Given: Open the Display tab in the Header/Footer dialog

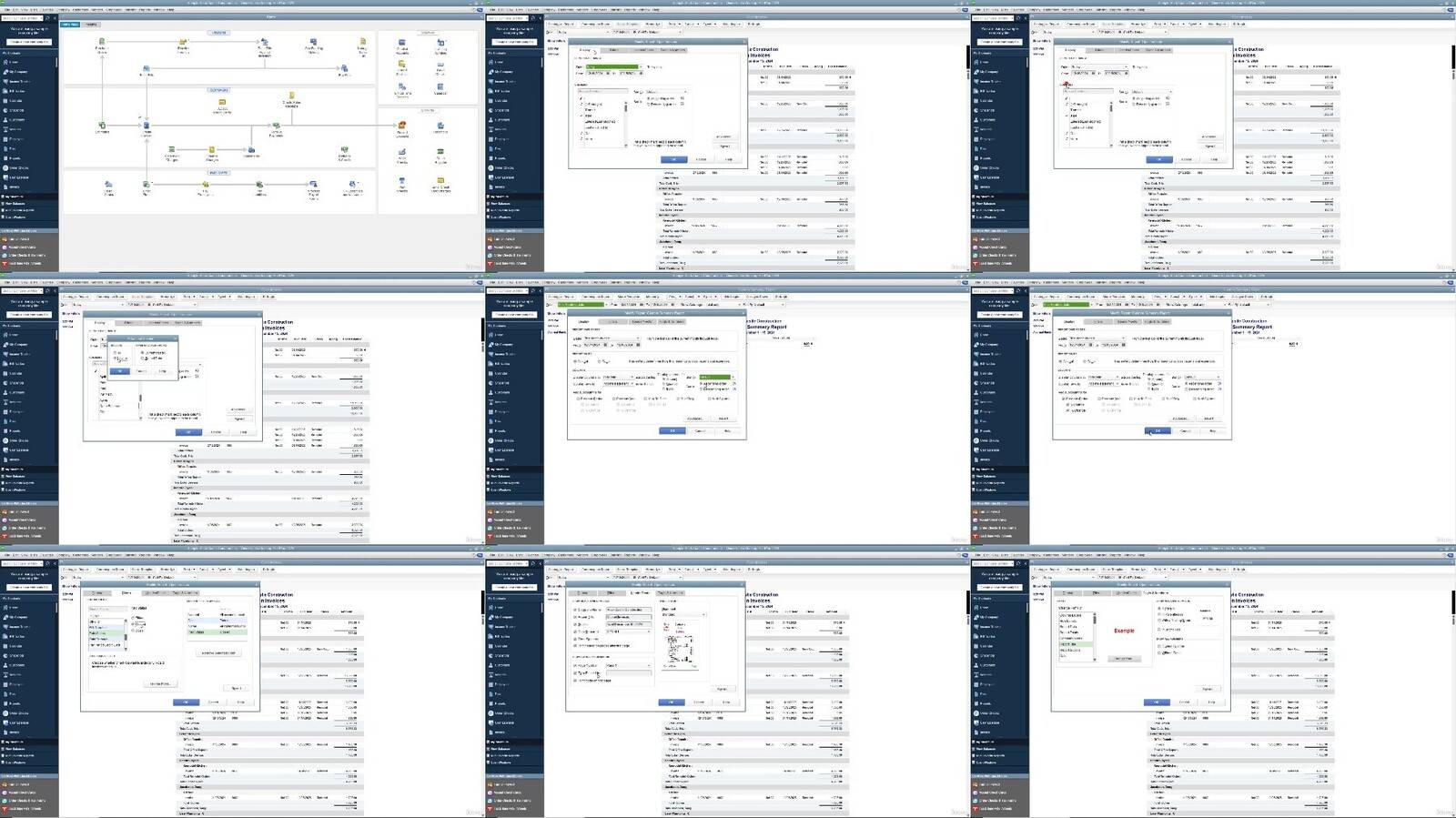Looking at the screenshot, I should [x=581, y=592].
